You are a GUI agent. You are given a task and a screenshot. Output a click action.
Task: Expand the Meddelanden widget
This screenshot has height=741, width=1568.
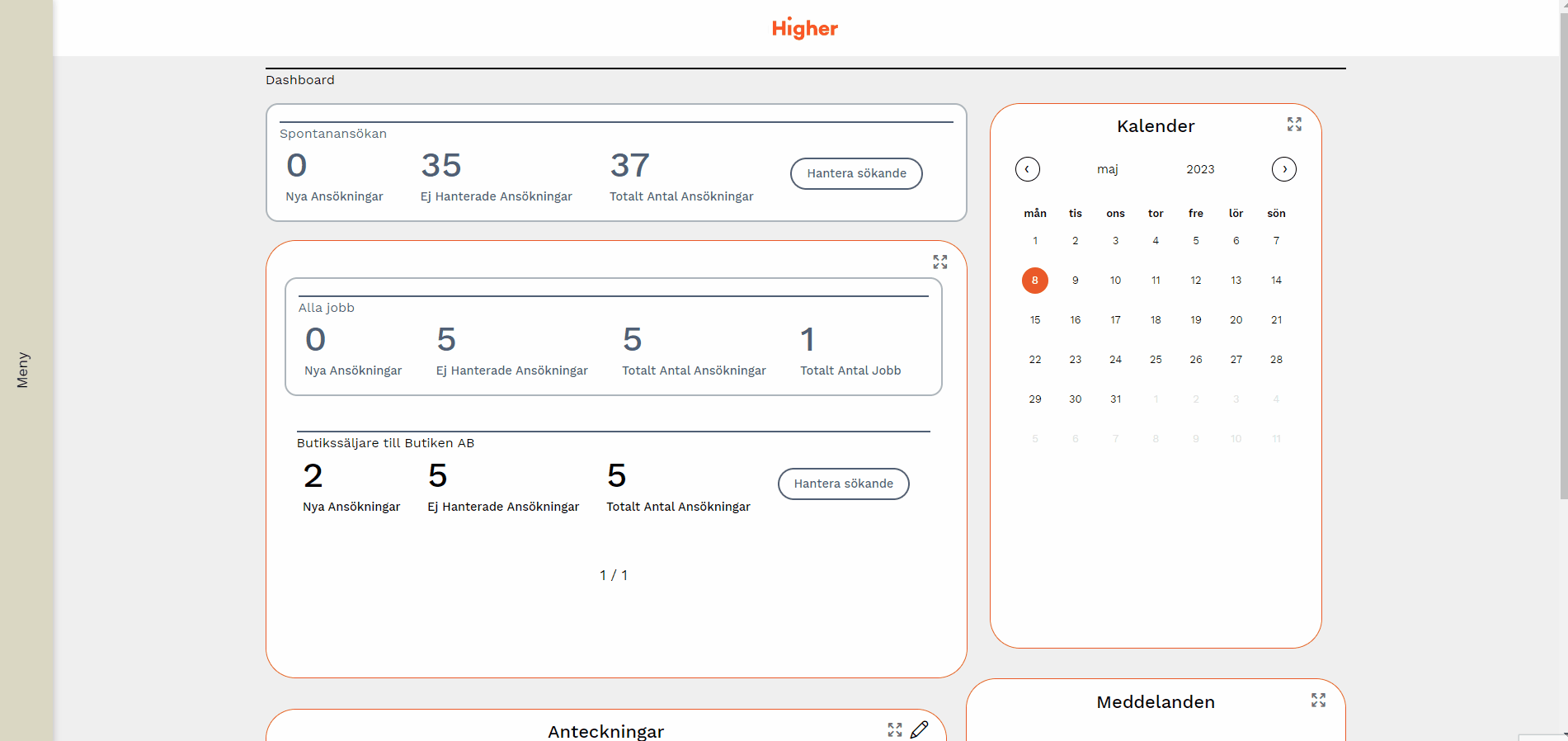click(x=1318, y=701)
